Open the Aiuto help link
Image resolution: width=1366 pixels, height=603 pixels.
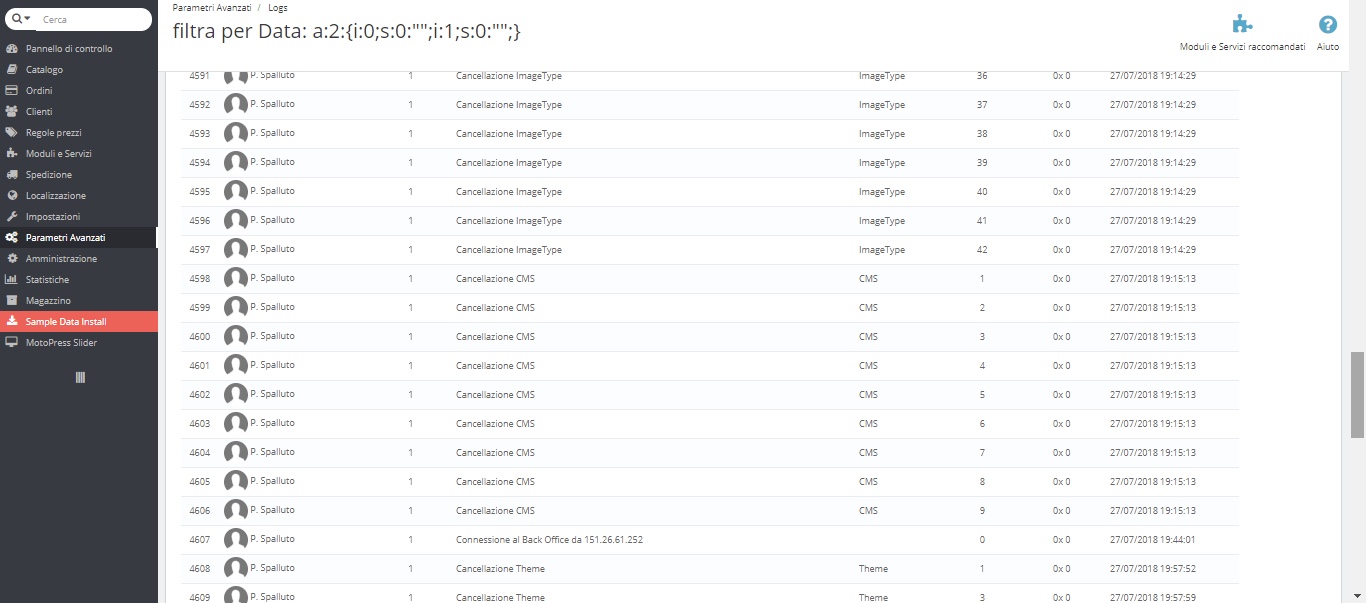1328,34
